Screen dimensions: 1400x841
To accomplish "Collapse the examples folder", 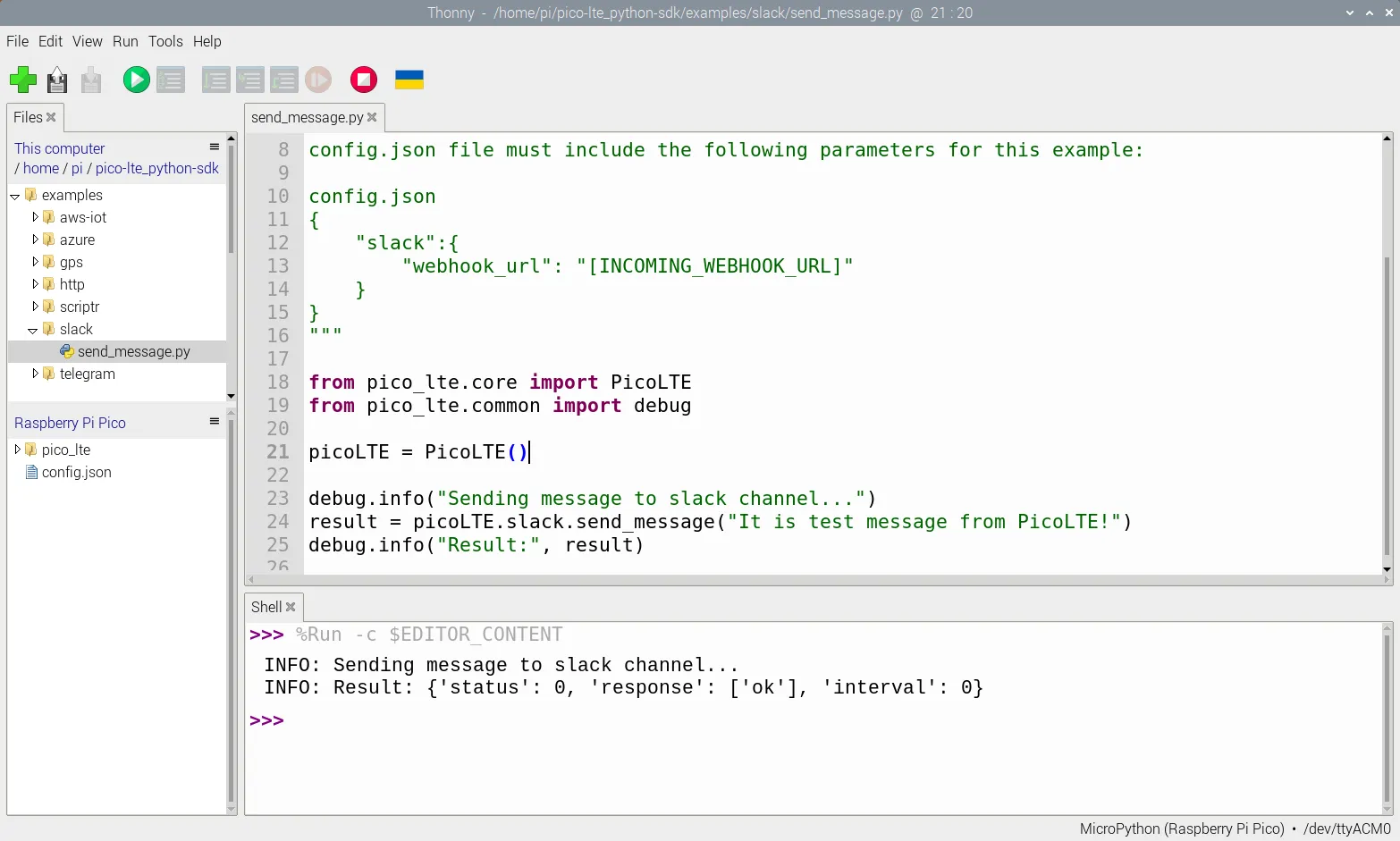I will coord(15,196).
